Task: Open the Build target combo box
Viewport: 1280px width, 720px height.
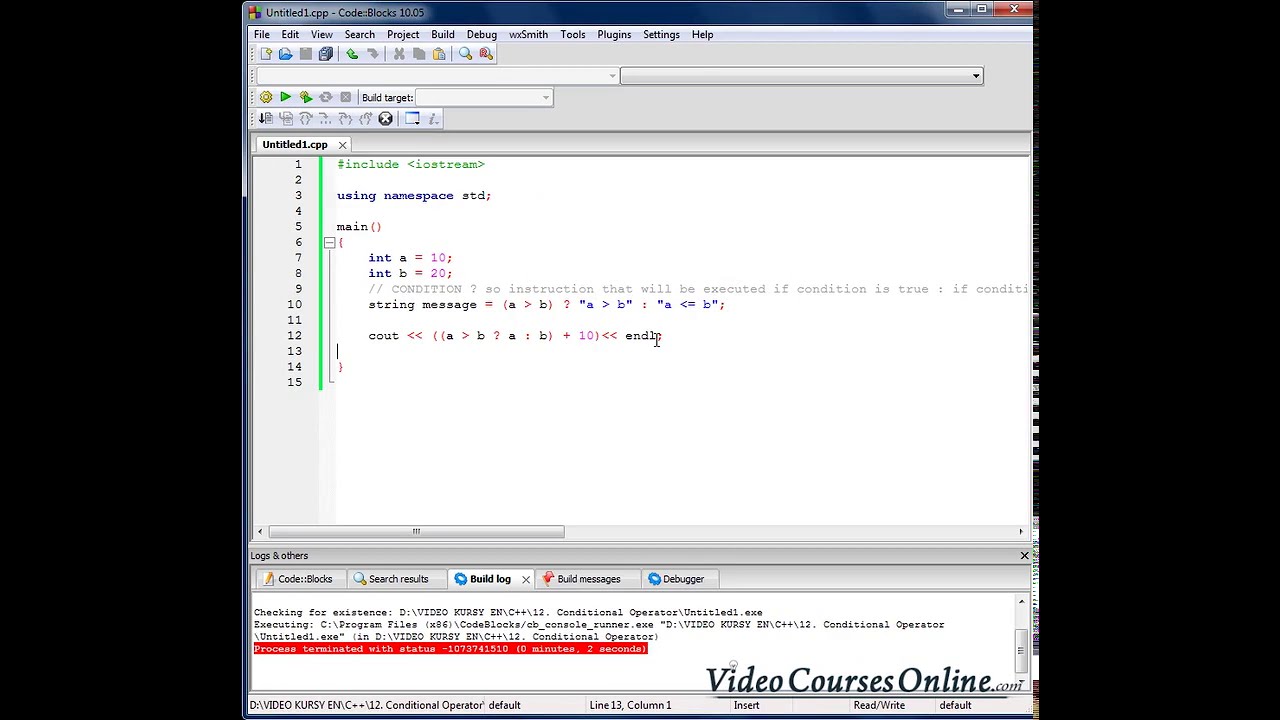Action: [x=484, y=97]
